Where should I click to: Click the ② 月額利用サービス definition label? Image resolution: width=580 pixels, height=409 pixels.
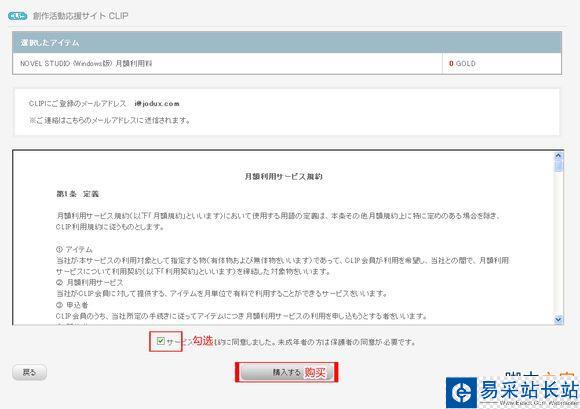tap(90, 283)
